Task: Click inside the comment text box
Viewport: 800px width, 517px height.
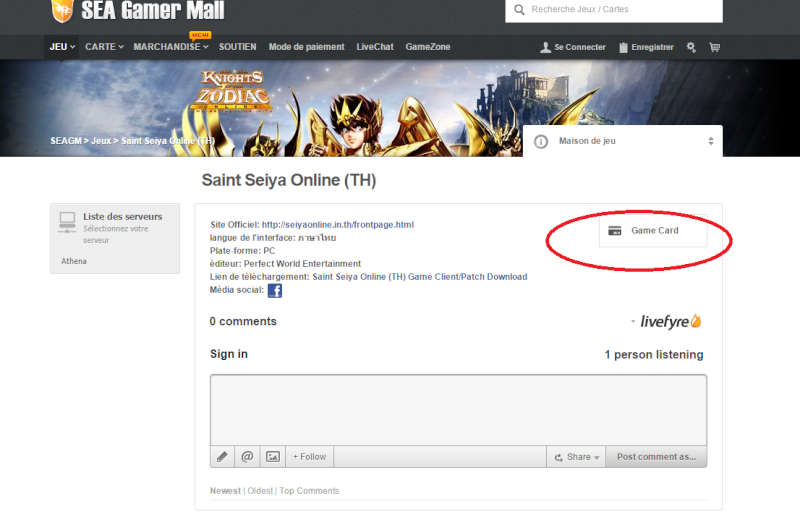Action: coord(458,410)
